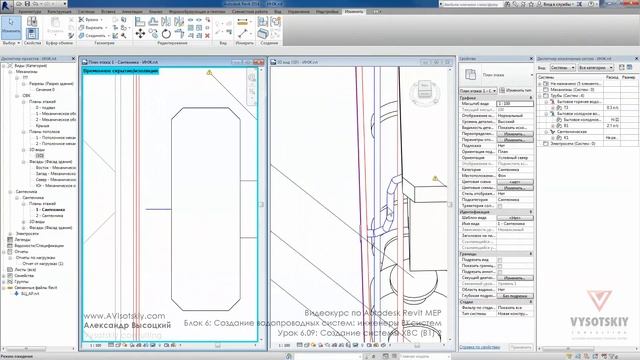Screen dimensions: 640x360
Task: Select К1 system in System Browser
Action: tap(566, 138)
